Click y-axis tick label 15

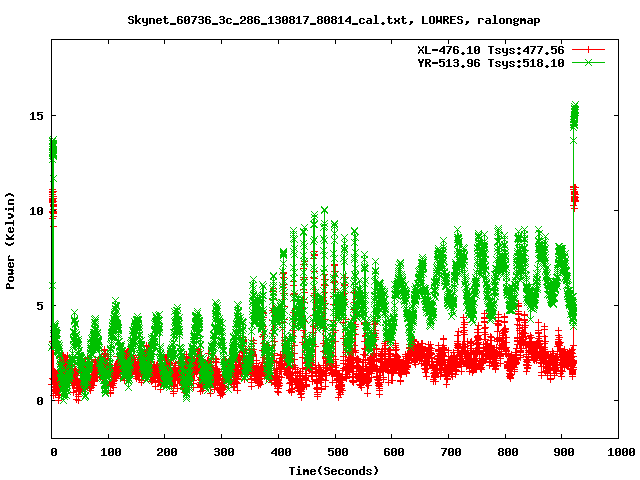tap(36, 116)
